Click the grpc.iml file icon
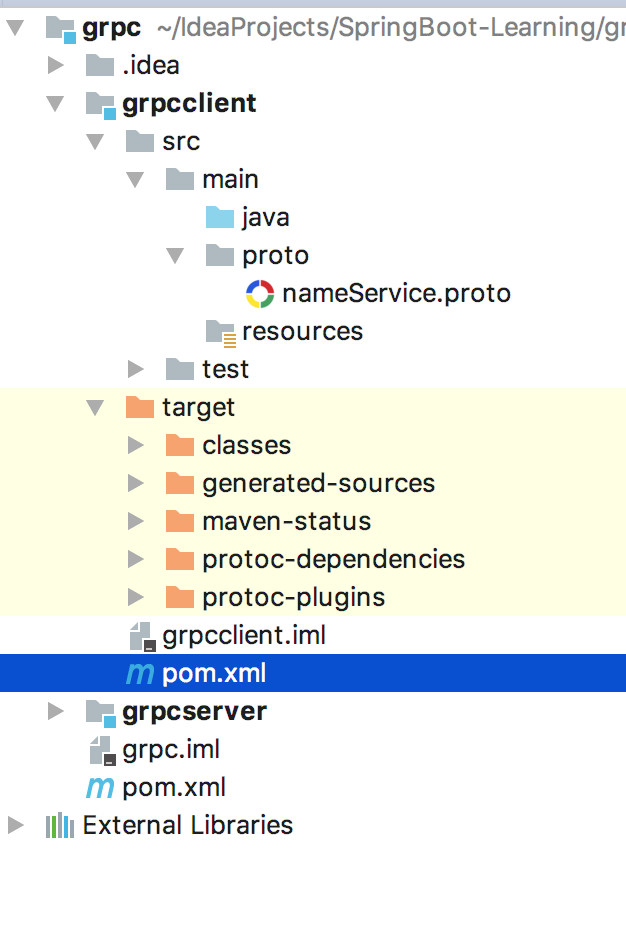Screen dimensions: 626x936 (x=100, y=749)
